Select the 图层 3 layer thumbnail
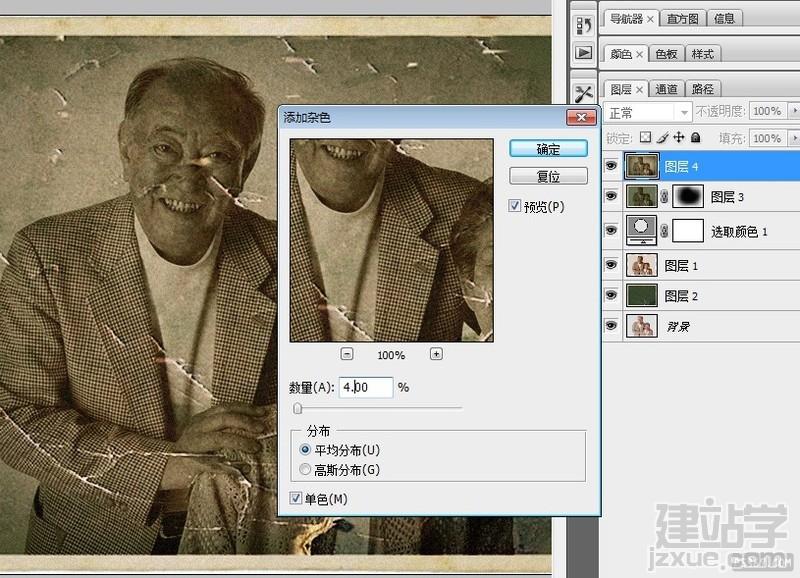Image resolution: width=800 pixels, height=578 pixels. tap(642, 196)
